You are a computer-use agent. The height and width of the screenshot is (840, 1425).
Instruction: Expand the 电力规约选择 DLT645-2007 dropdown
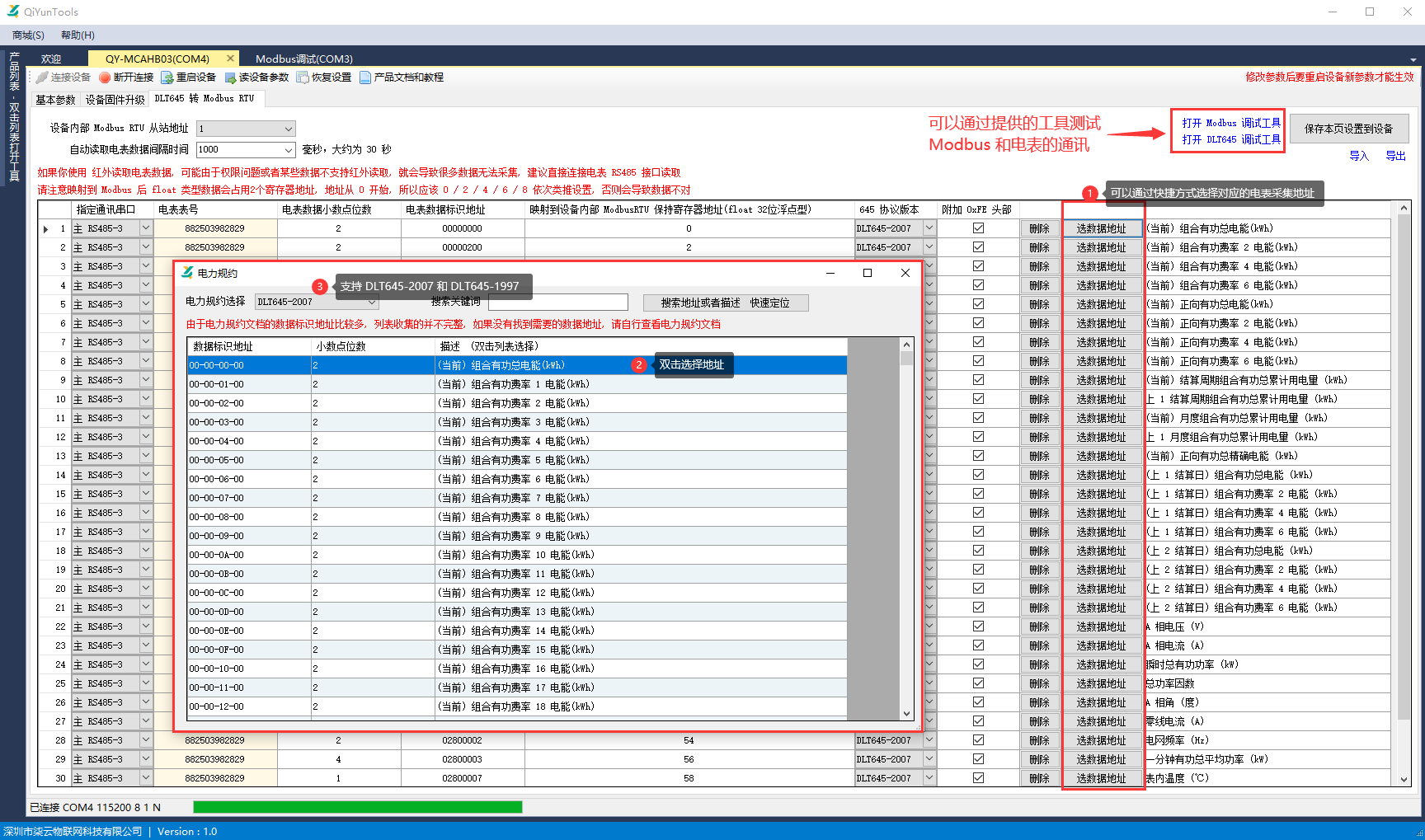pos(372,303)
